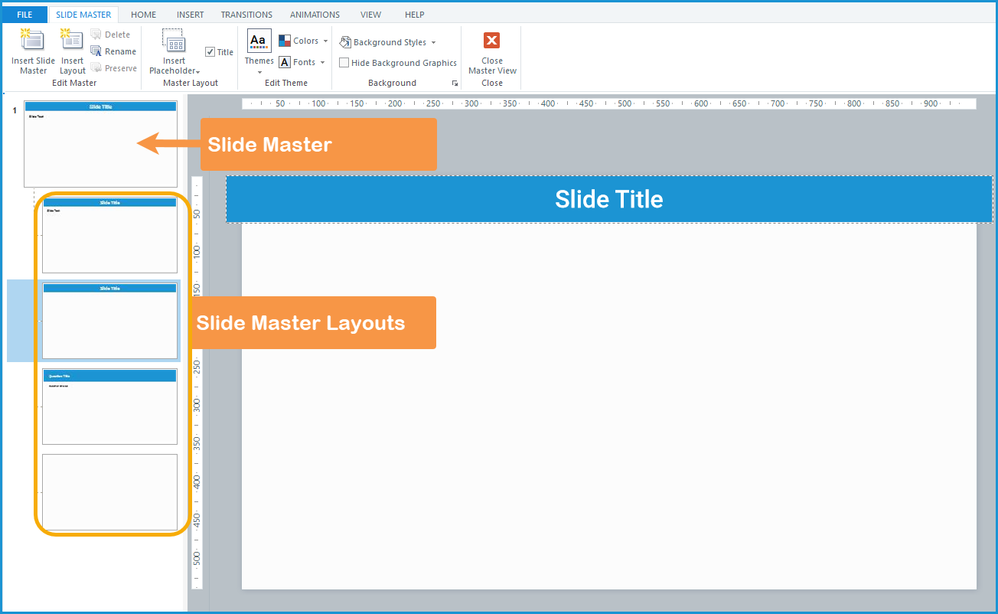Open the ANIMATIONS tab
Viewport: 998px width, 614px height.
click(314, 14)
